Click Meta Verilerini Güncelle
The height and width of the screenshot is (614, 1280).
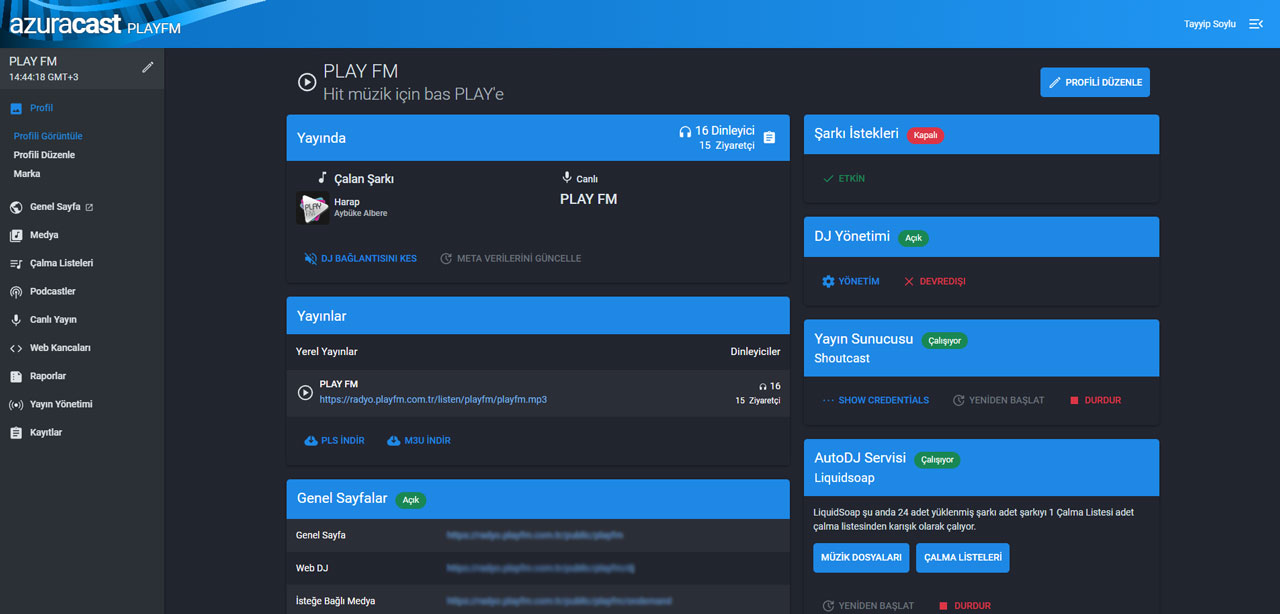point(510,258)
